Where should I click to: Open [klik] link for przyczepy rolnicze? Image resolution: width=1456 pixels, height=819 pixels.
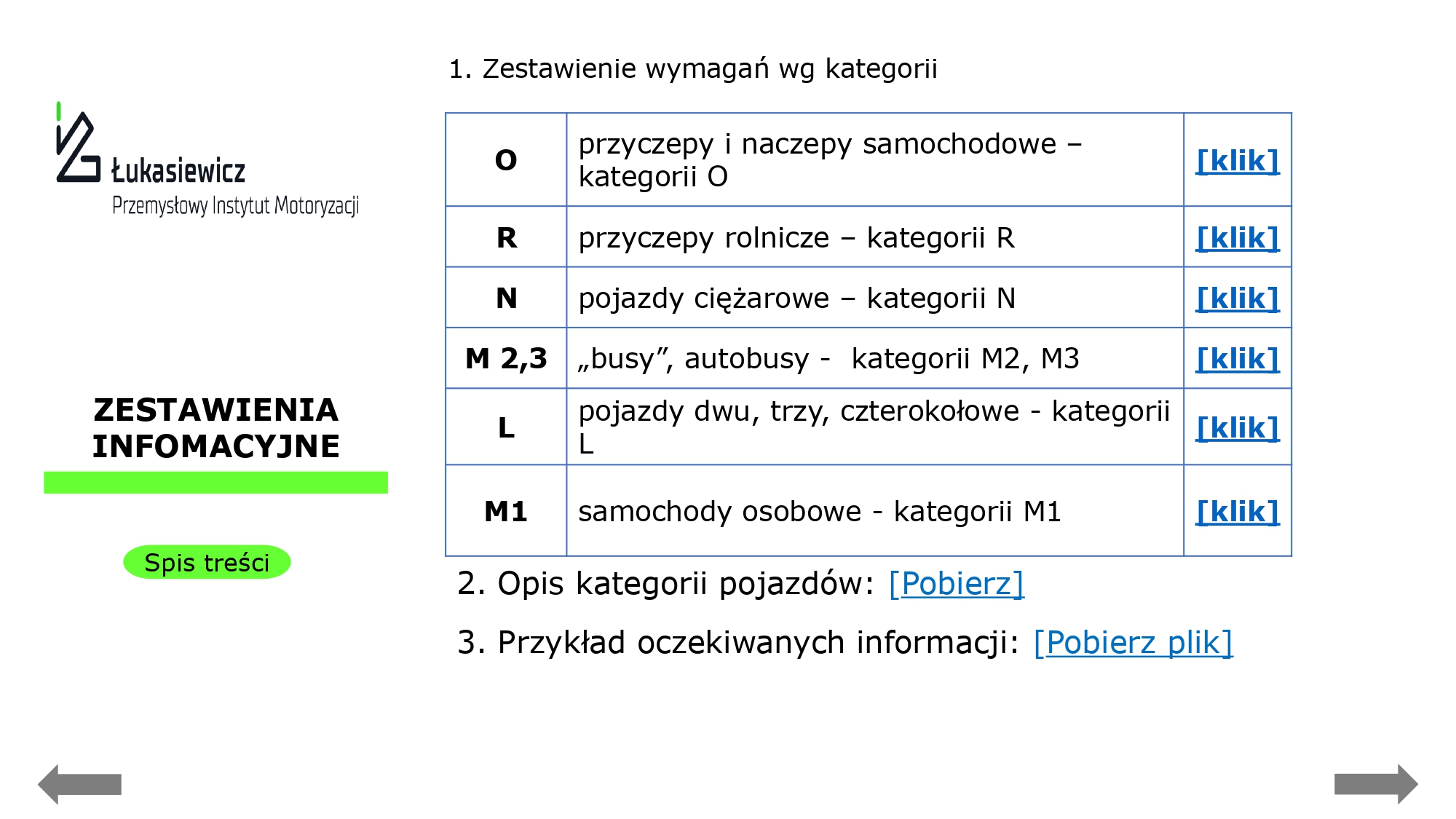(x=1238, y=237)
